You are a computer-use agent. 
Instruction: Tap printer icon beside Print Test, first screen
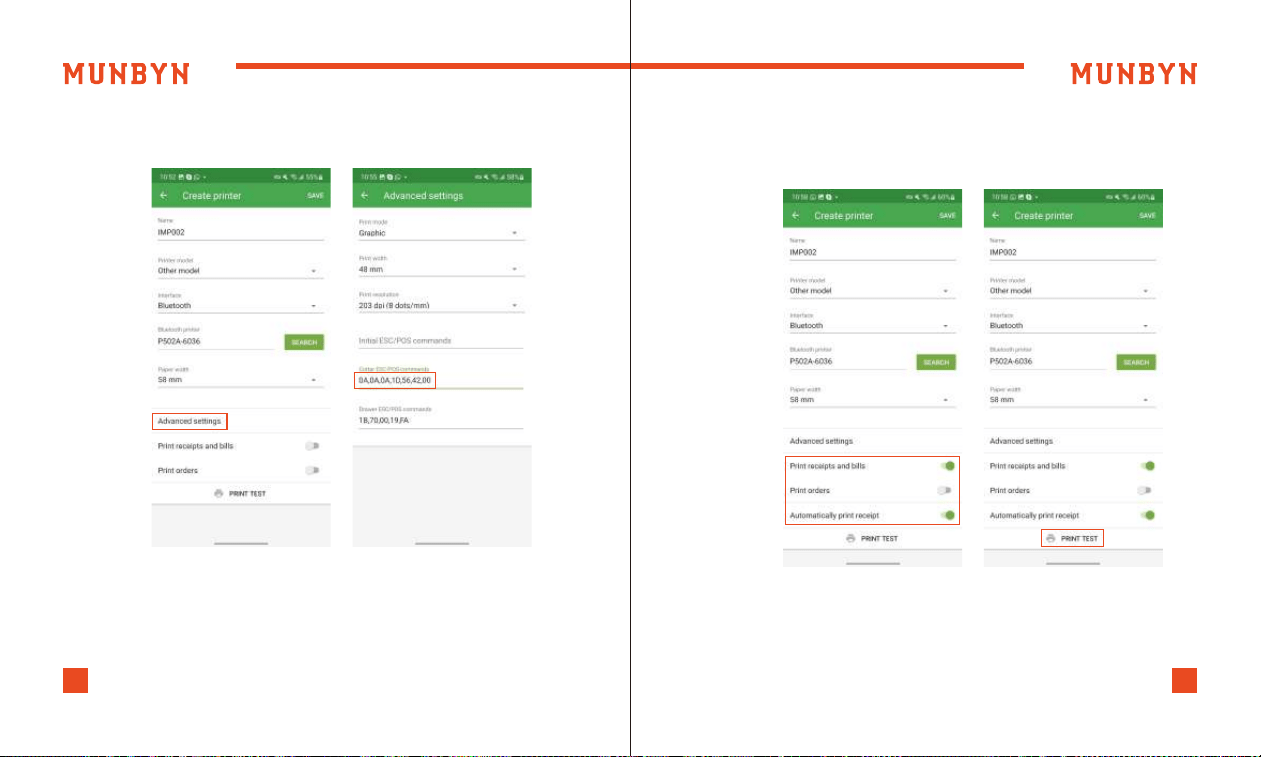[218, 494]
